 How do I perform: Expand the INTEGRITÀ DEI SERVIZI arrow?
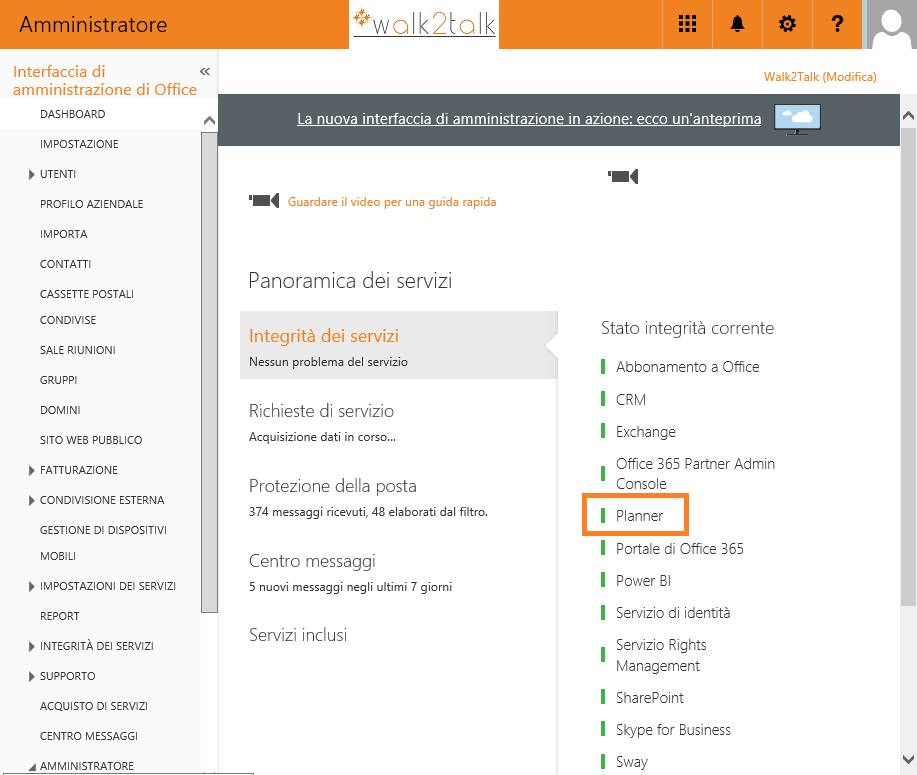point(32,646)
